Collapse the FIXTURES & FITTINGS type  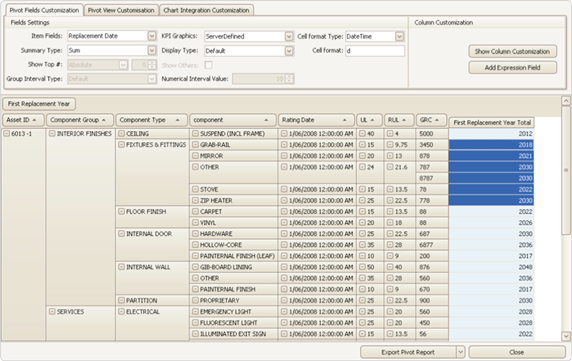pos(121,145)
